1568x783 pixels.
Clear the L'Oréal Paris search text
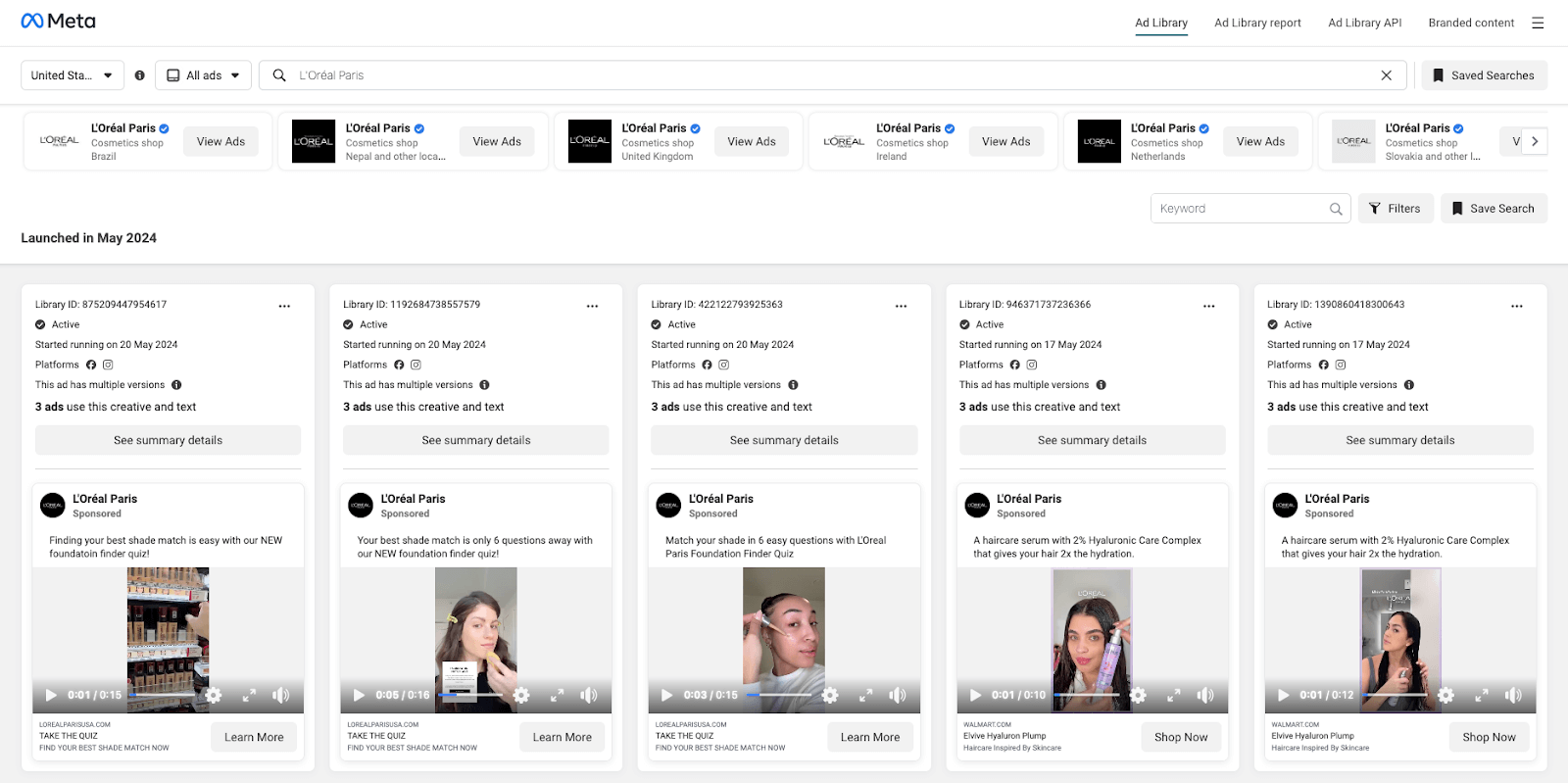[x=1386, y=75]
